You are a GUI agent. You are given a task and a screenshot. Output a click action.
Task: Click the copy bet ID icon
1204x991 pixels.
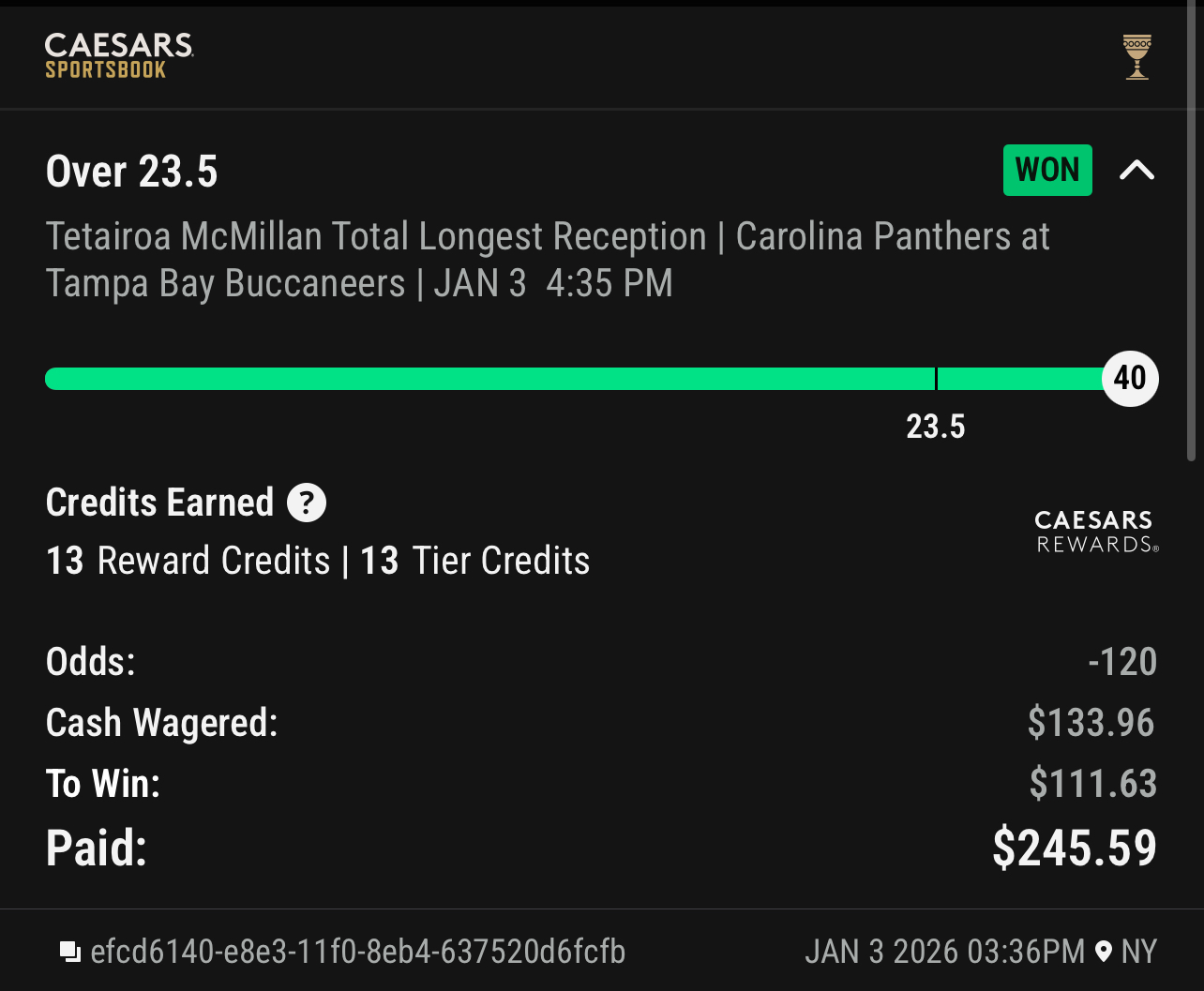click(69, 953)
